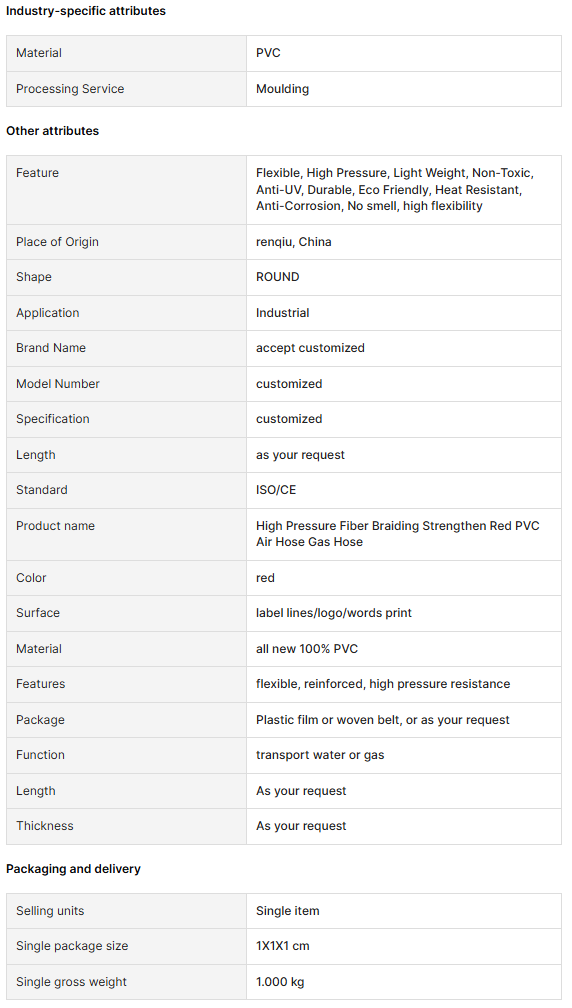Click the Industry-specific attributes heading

tap(85, 11)
